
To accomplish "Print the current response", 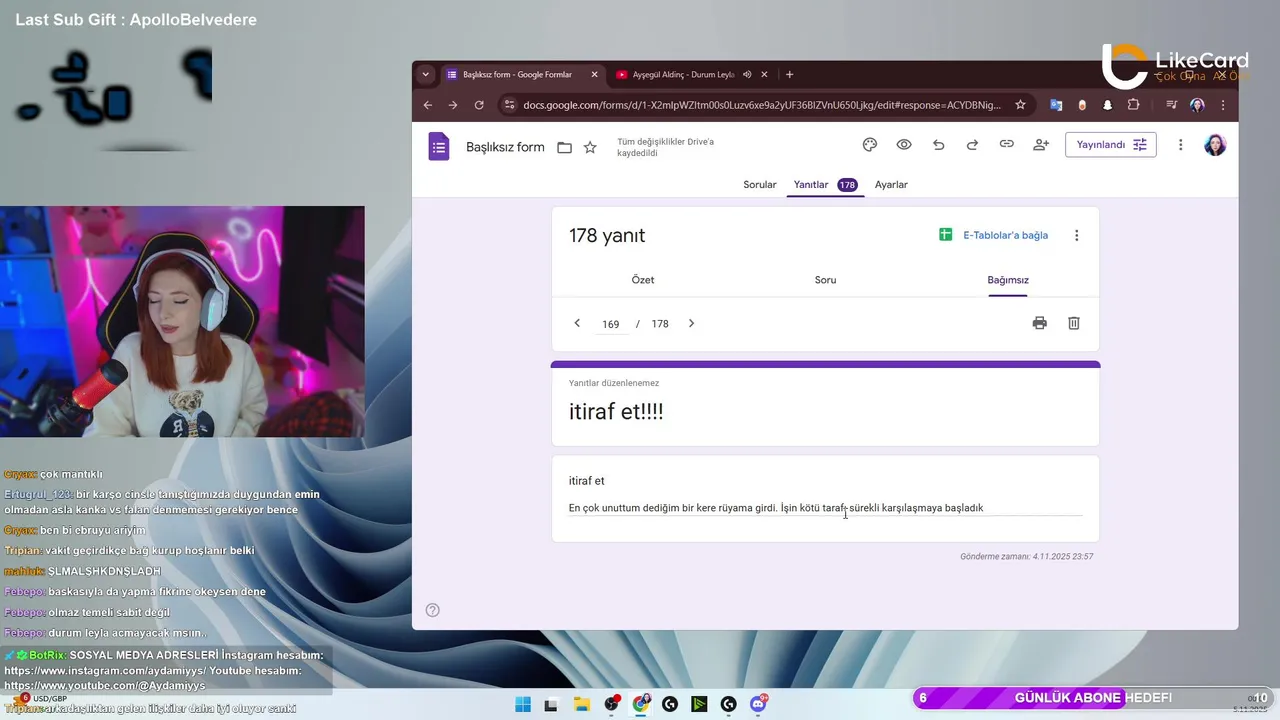I will click(1040, 323).
